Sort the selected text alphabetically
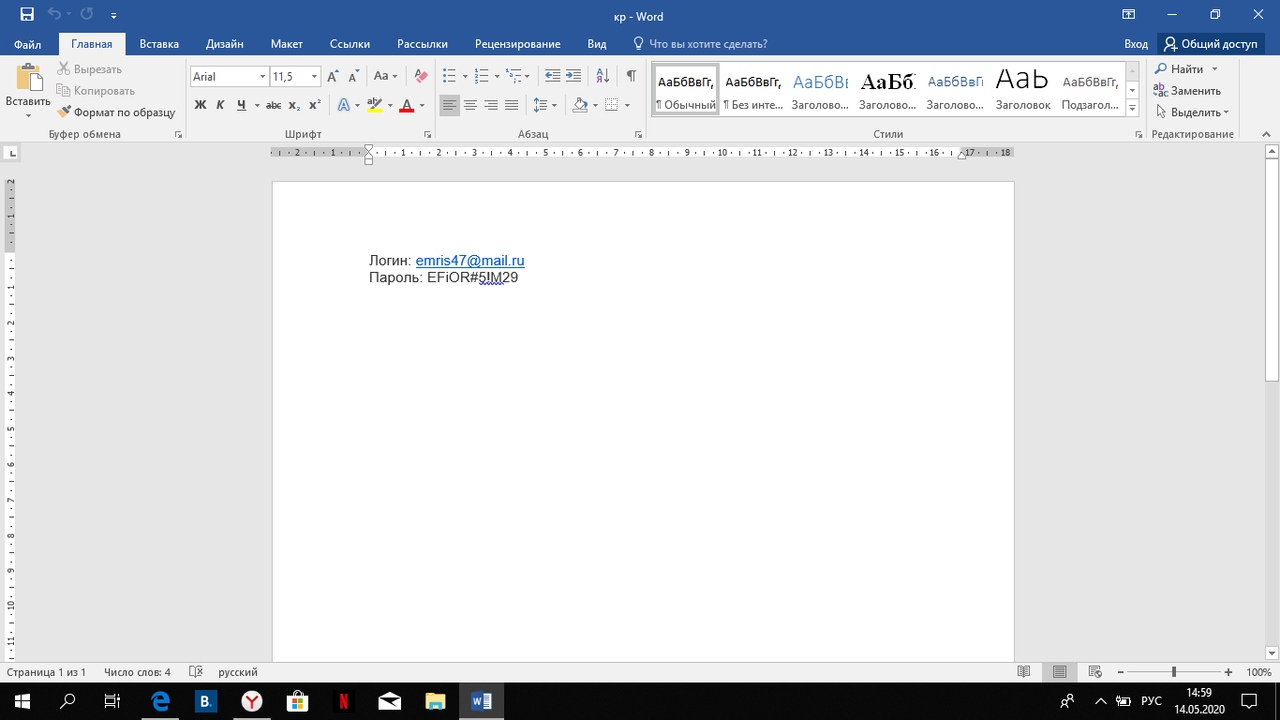The width and height of the screenshot is (1280, 720). (x=602, y=76)
